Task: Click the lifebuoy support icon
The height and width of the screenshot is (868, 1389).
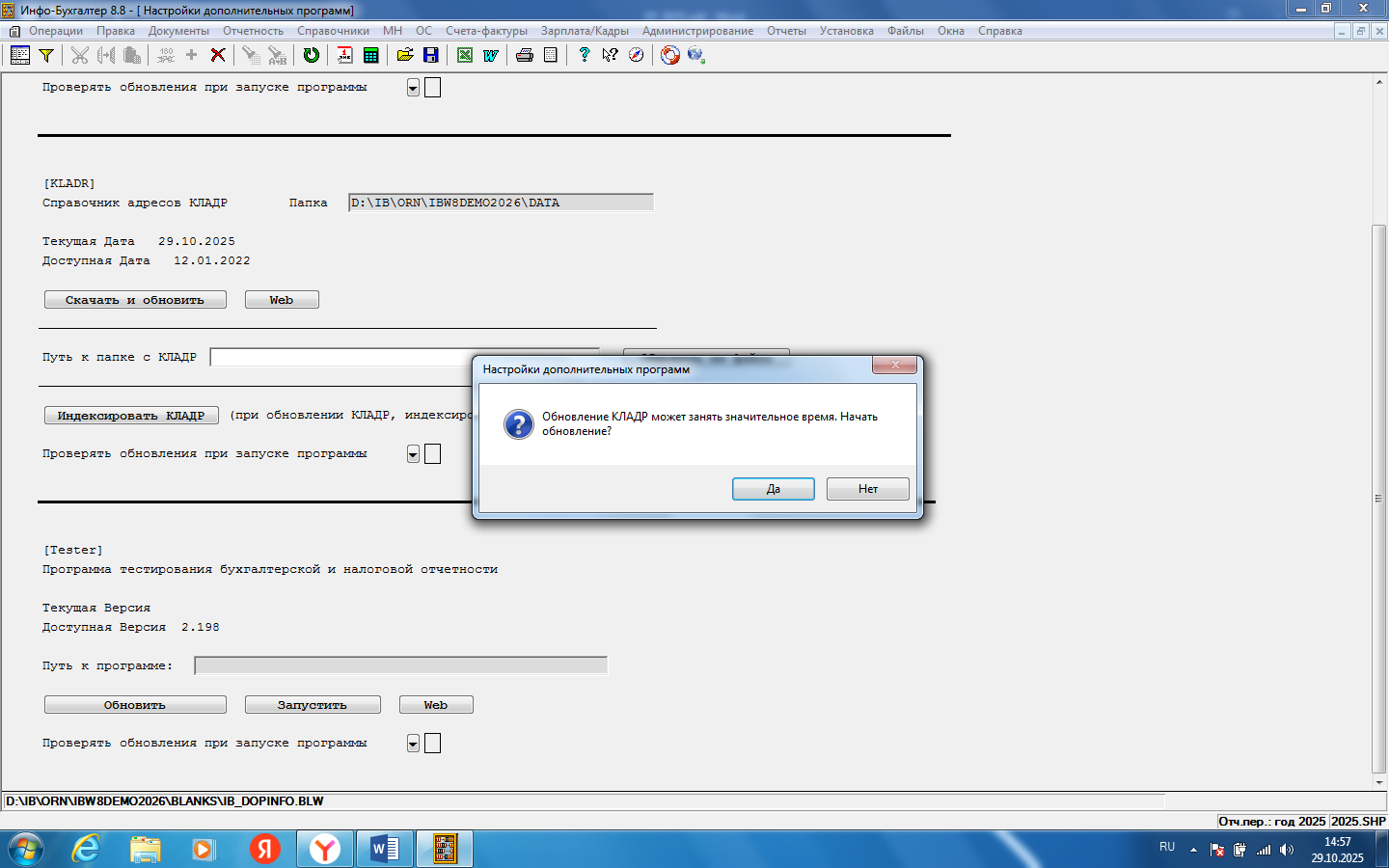Action: point(670,55)
